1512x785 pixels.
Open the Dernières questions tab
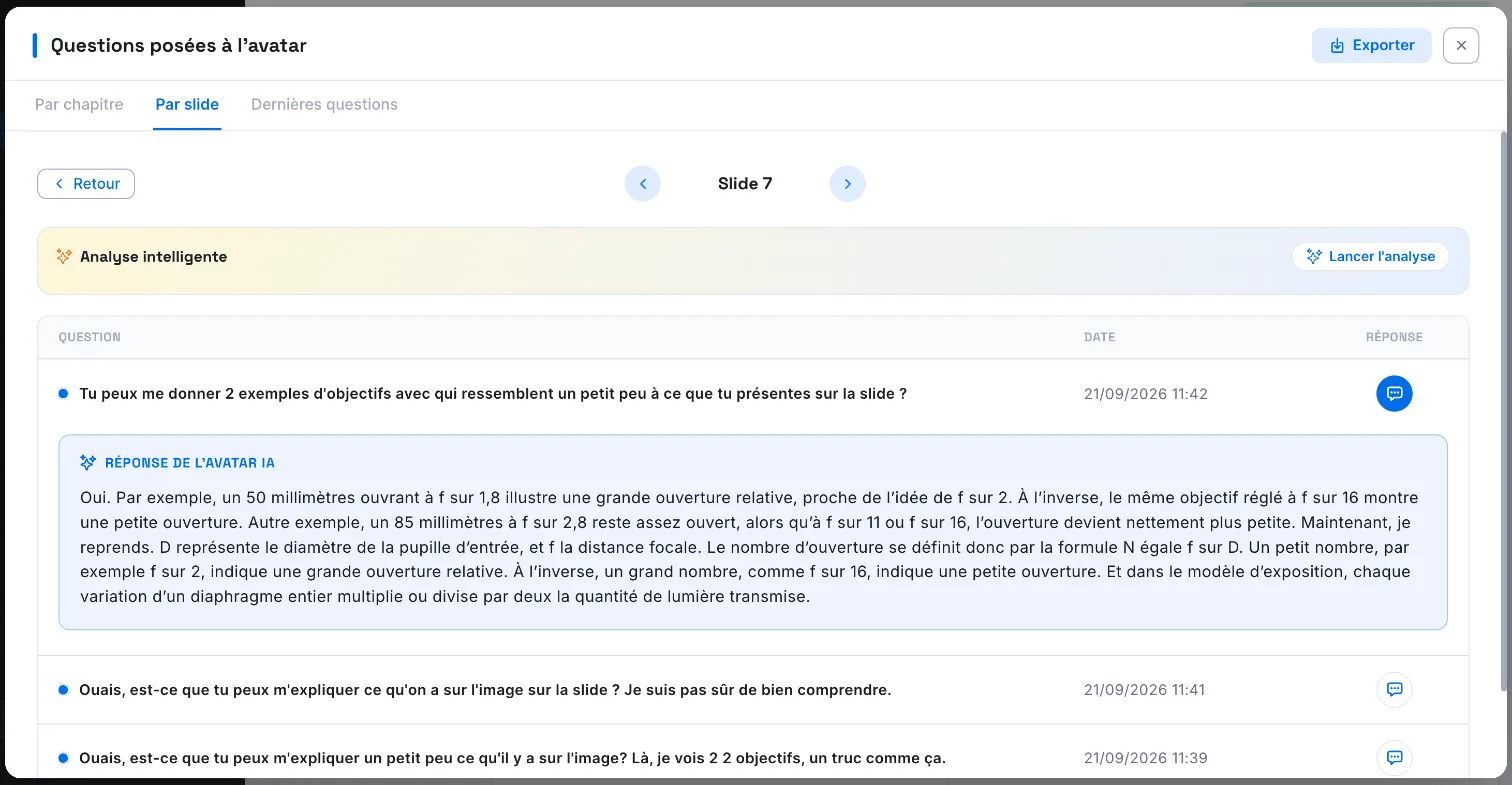pos(324,104)
